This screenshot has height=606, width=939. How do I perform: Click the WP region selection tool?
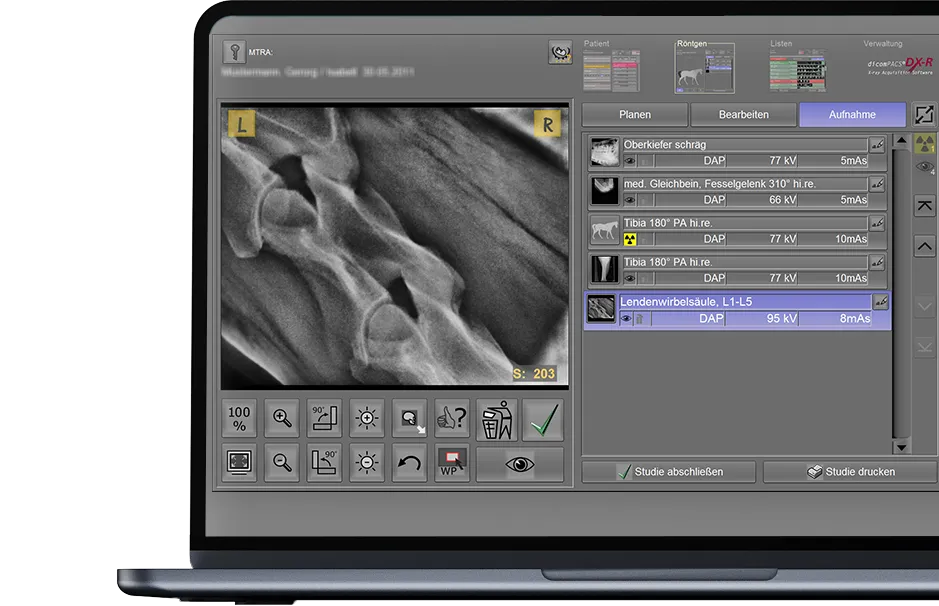click(x=452, y=464)
